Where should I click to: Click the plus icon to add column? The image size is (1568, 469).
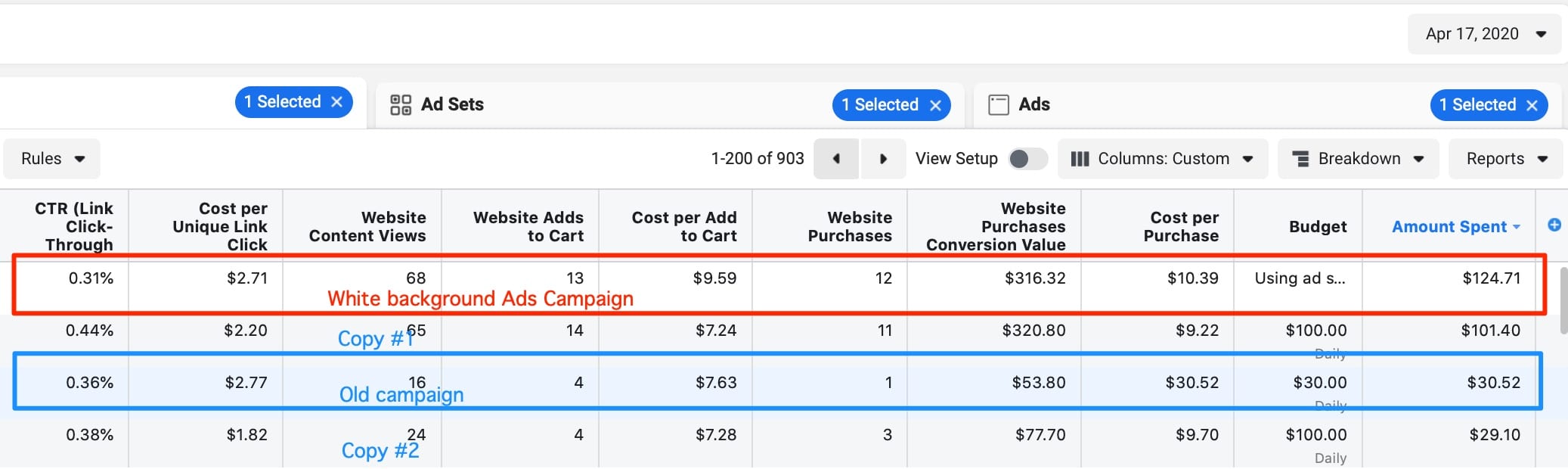pos(1554,225)
